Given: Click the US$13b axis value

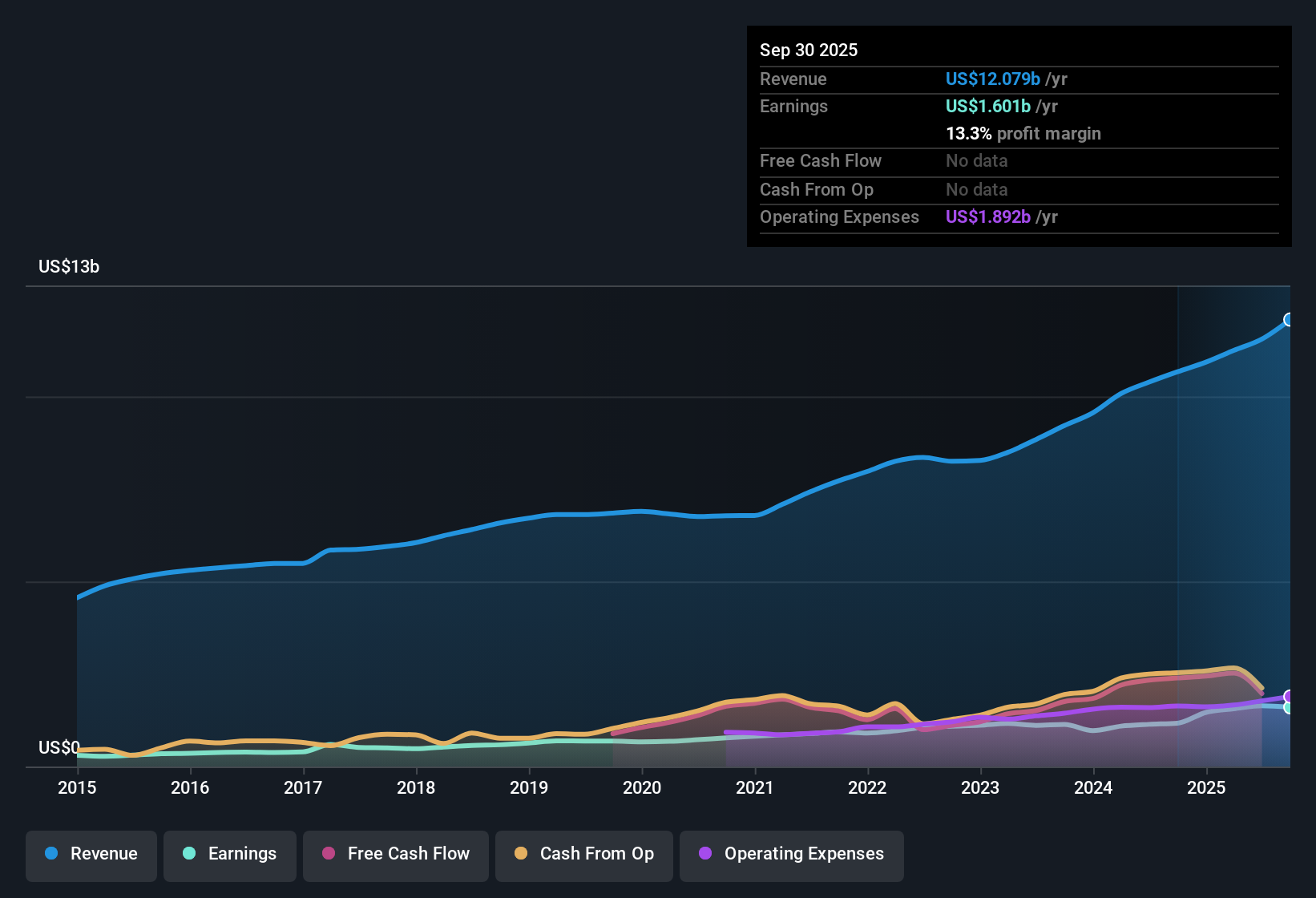Looking at the screenshot, I should click(69, 266).
